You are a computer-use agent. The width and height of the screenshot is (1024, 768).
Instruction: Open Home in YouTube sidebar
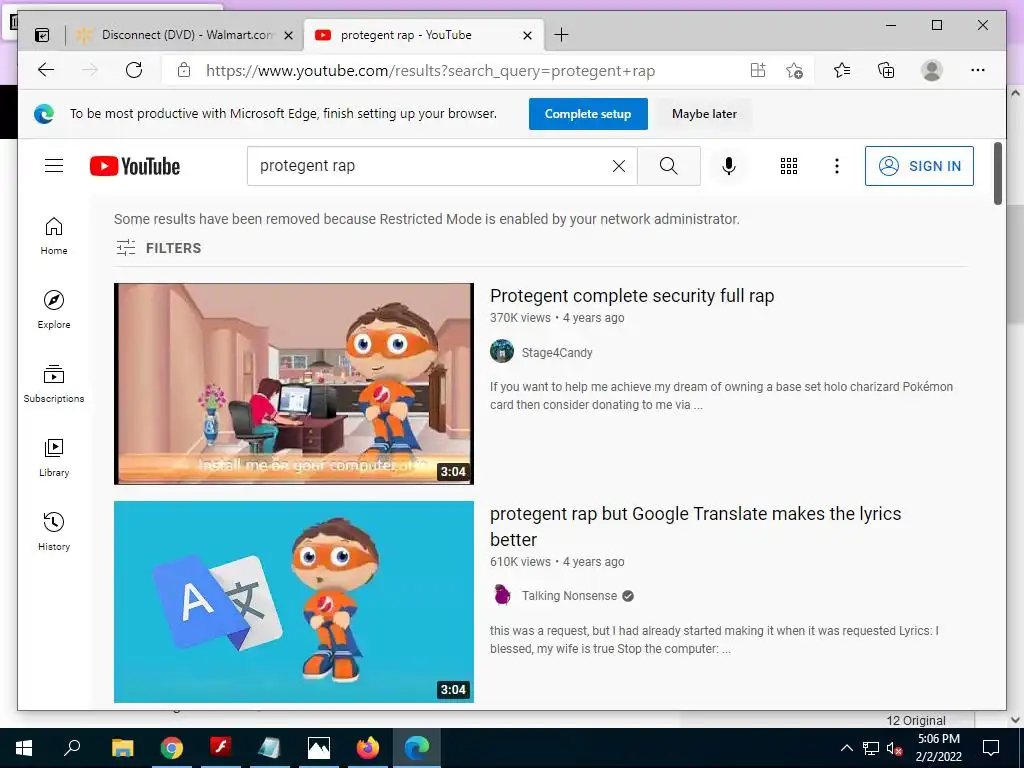tap(54, 236)
